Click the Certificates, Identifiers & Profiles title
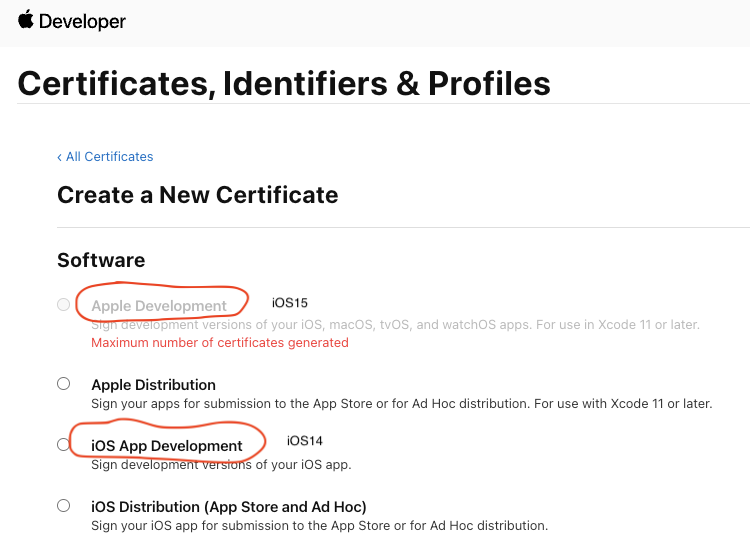Image resolution: width=750 pixels, height=552 pixels. pos(284,83)
